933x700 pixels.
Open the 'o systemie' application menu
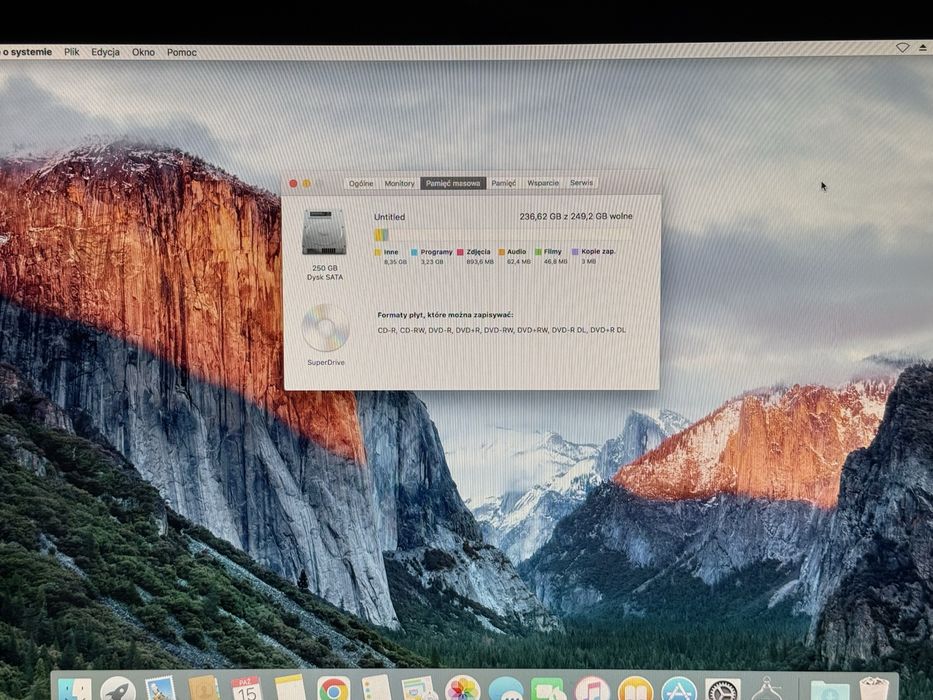point(26,52)
